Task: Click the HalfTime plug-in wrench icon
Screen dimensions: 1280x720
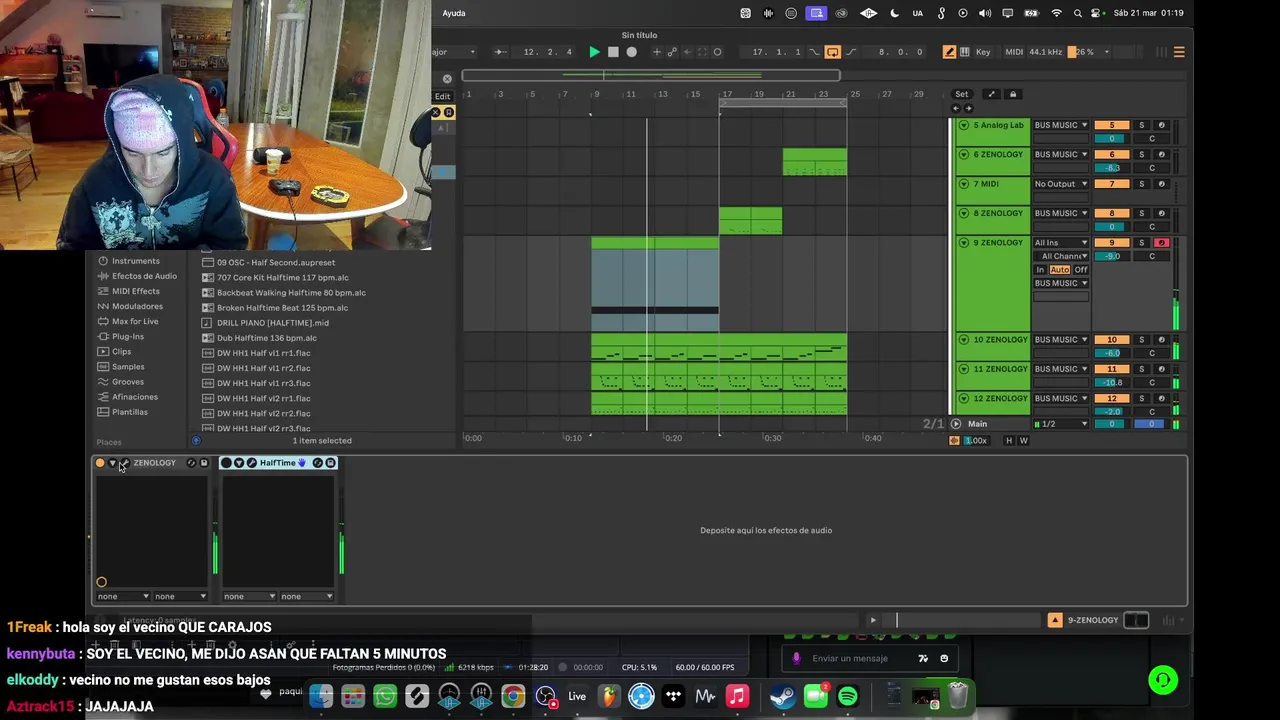Action: [251, 463]
